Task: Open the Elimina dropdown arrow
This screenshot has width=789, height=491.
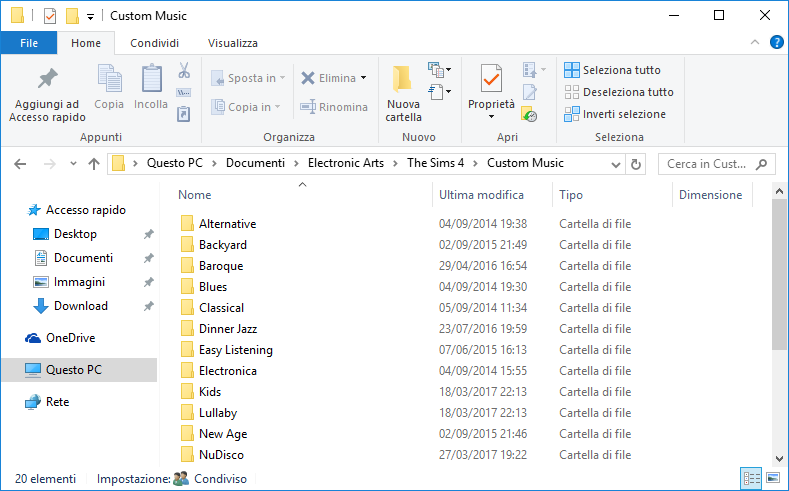Action: click(x=363, y=78)
